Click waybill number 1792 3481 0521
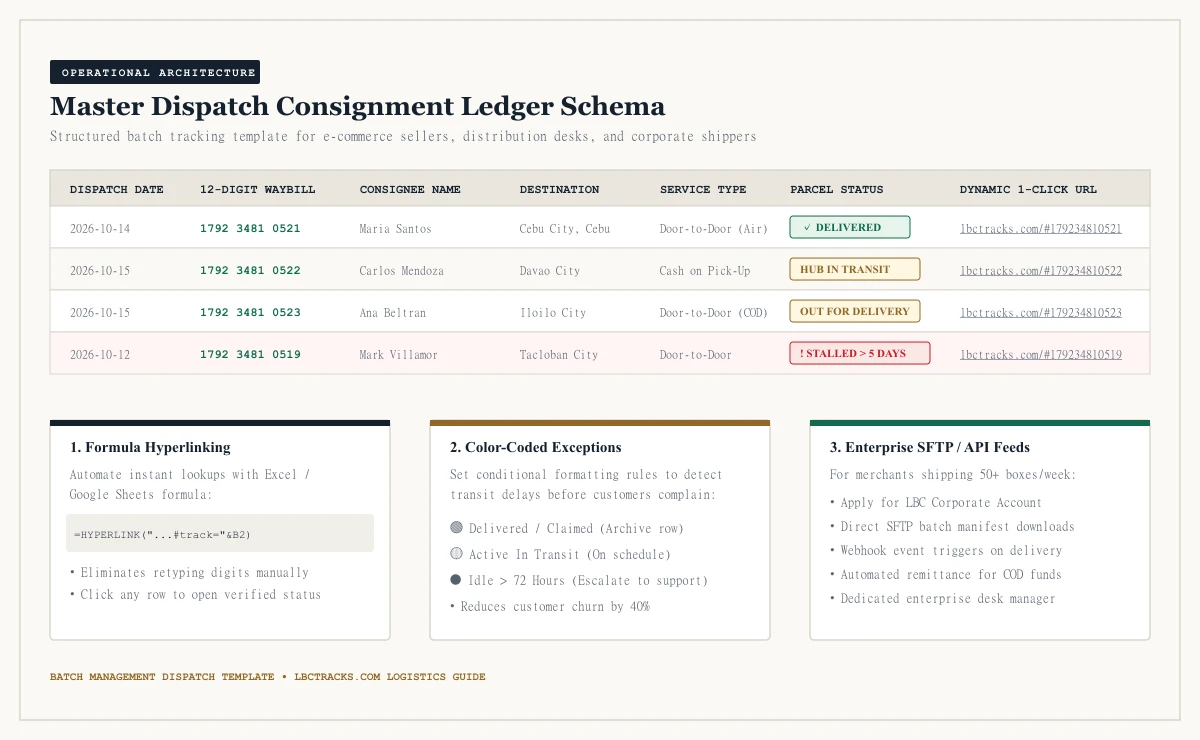1200x740 pixels. (x=250, y=229)
